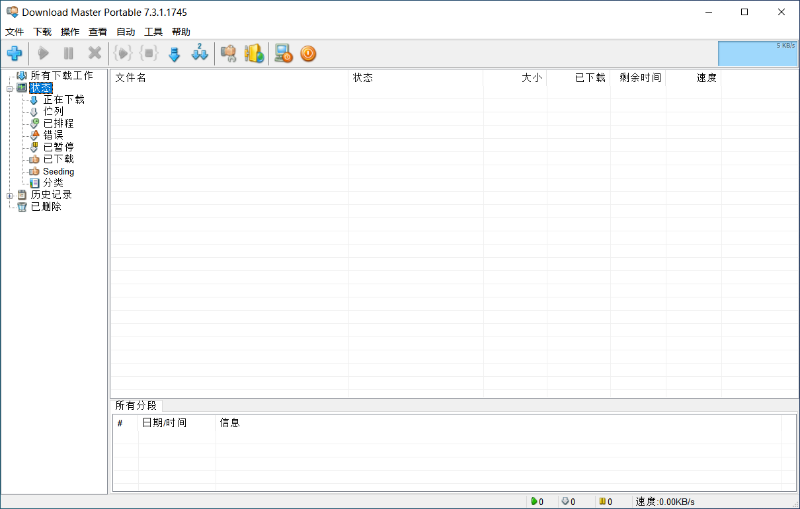Open the 文件 menu

[x=14, y=32]
